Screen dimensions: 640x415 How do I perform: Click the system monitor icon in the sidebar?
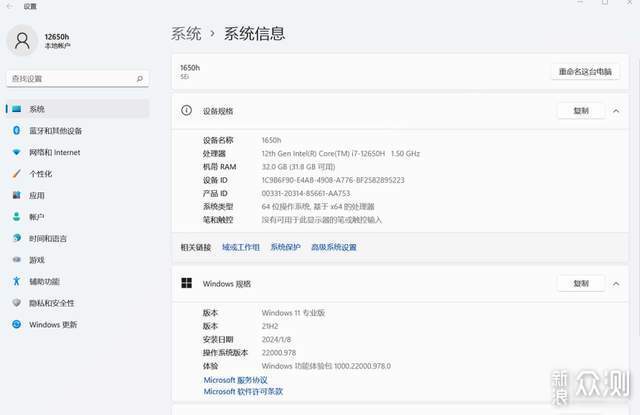(16, 109)
